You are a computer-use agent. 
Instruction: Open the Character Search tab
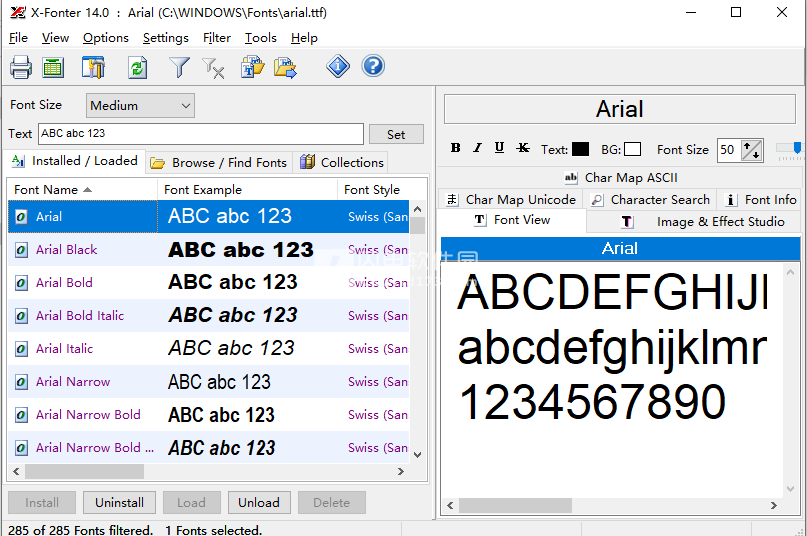point(650,200)
